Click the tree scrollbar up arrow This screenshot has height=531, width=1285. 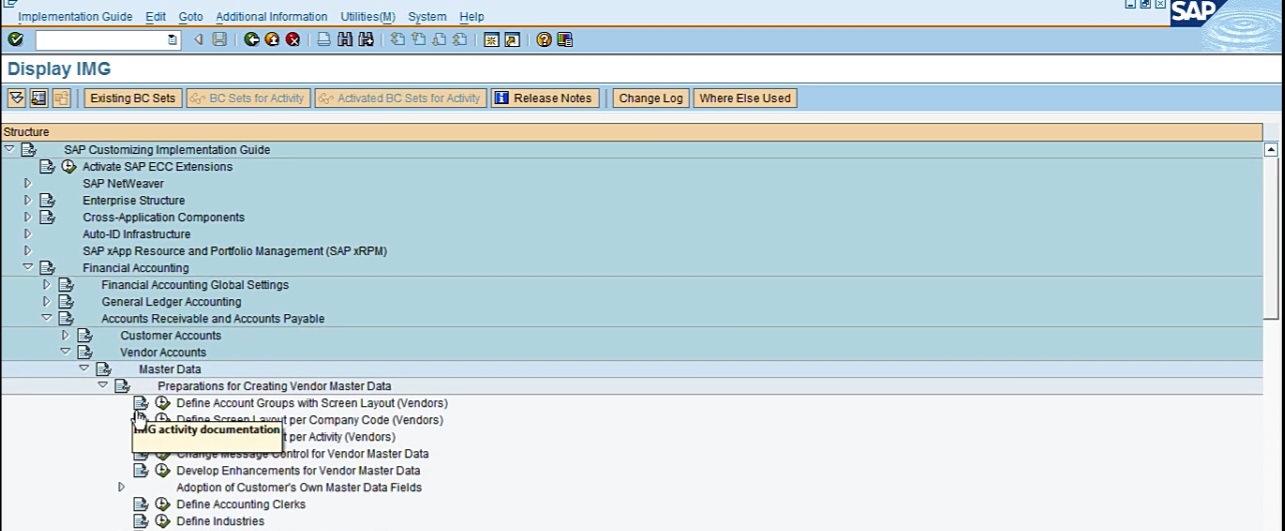pyautogui.click(x=1271, y=150)
